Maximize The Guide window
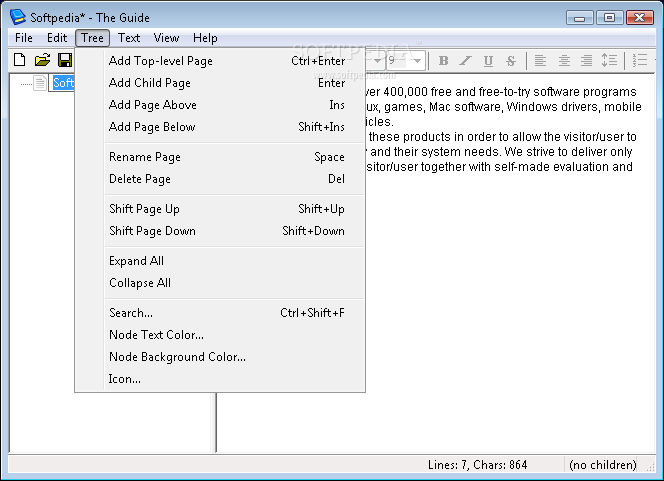Viewport: 664px width, 481px height. 609,18
